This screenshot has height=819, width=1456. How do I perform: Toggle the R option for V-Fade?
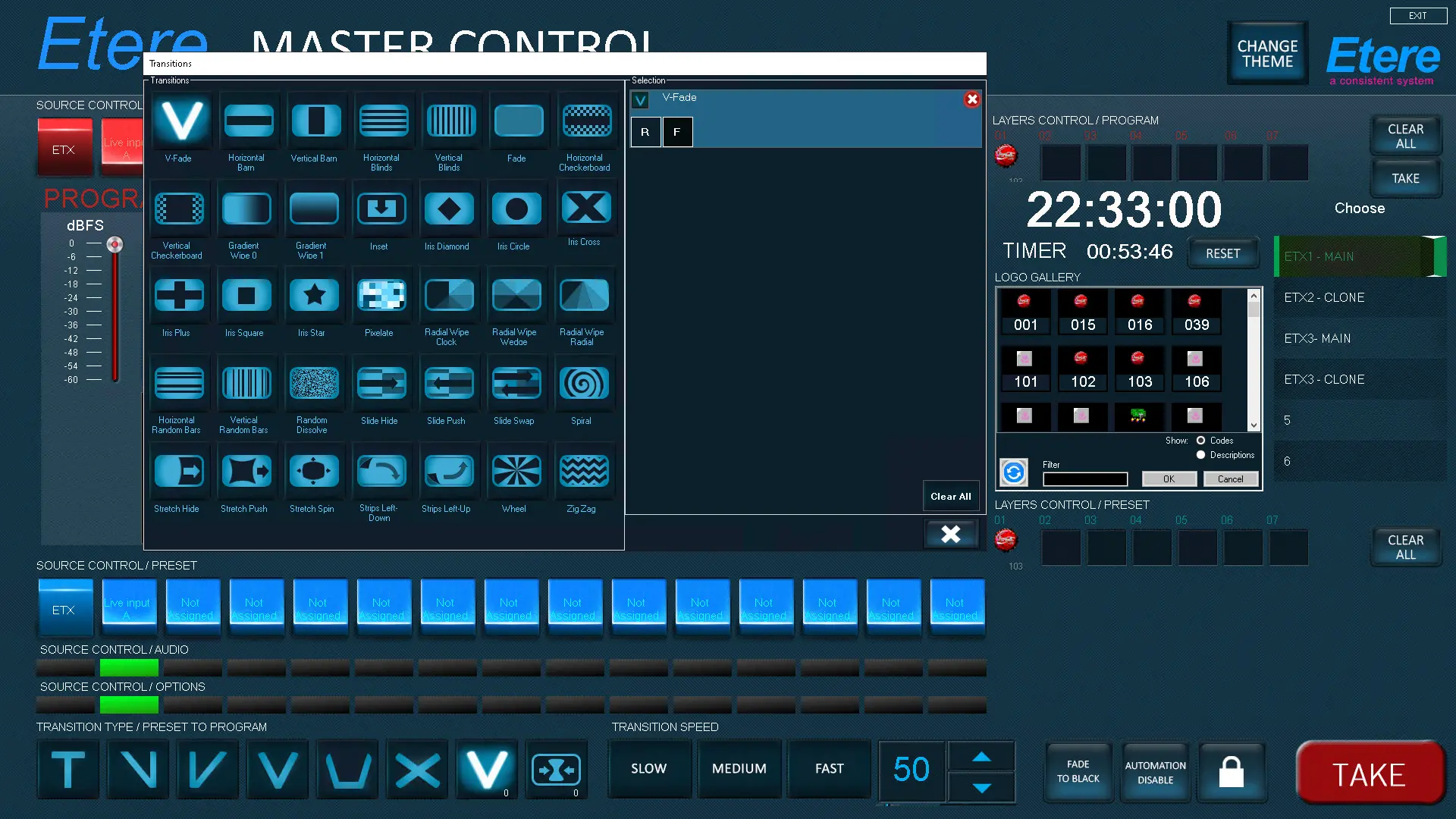(x=645, y=132)
